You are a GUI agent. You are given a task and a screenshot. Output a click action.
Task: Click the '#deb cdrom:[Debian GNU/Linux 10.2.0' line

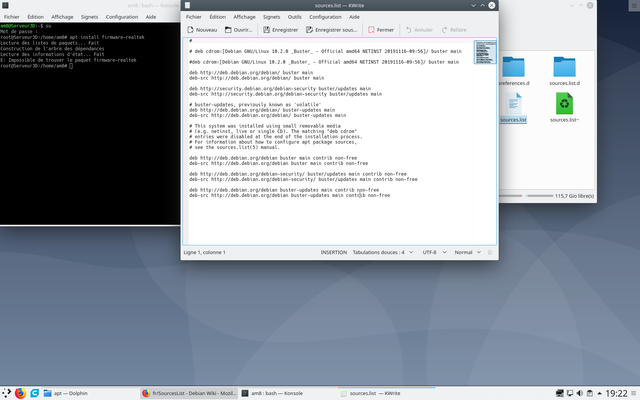click(x=324, y=62)
